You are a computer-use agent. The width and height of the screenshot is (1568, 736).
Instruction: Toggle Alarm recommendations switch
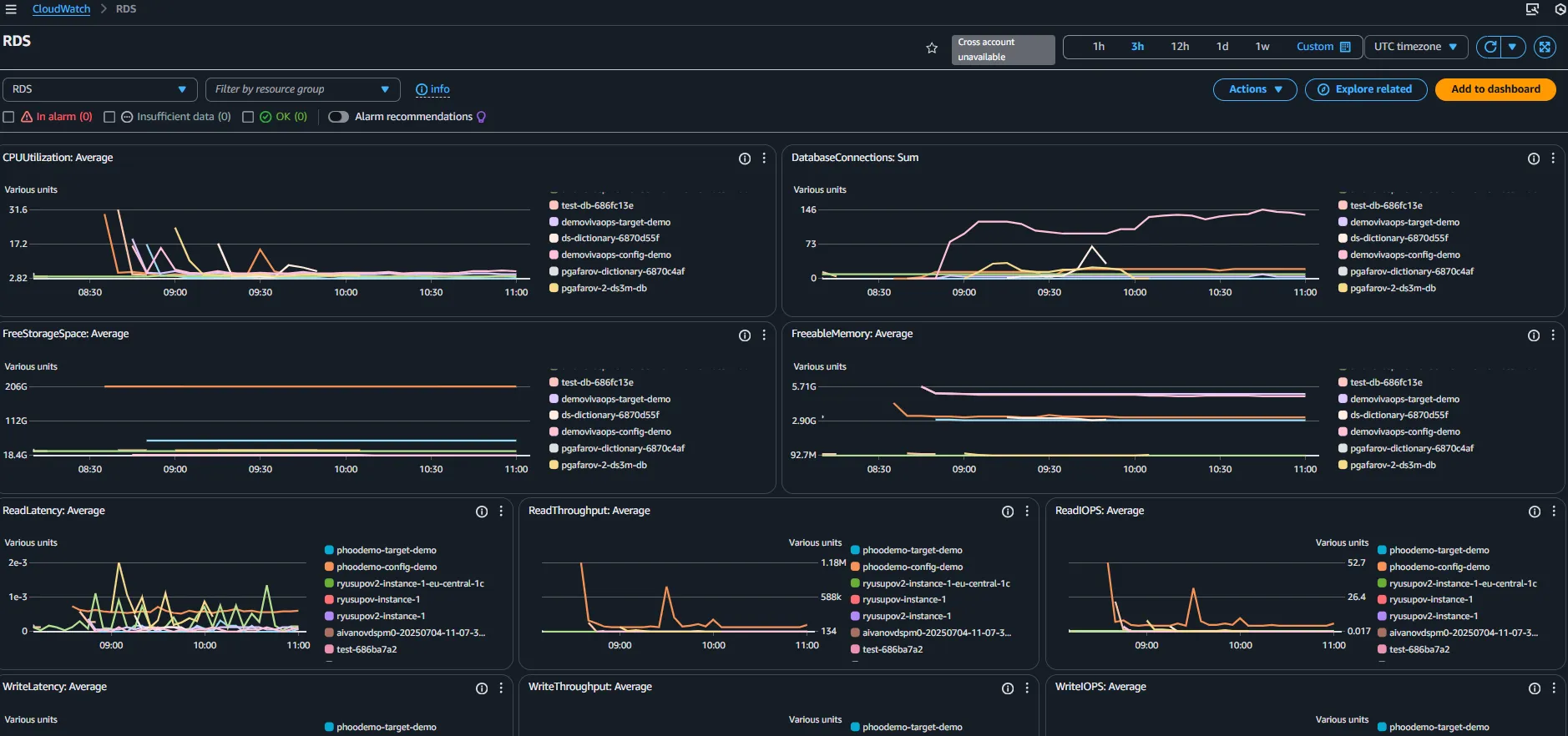click(x=338, y=117)
